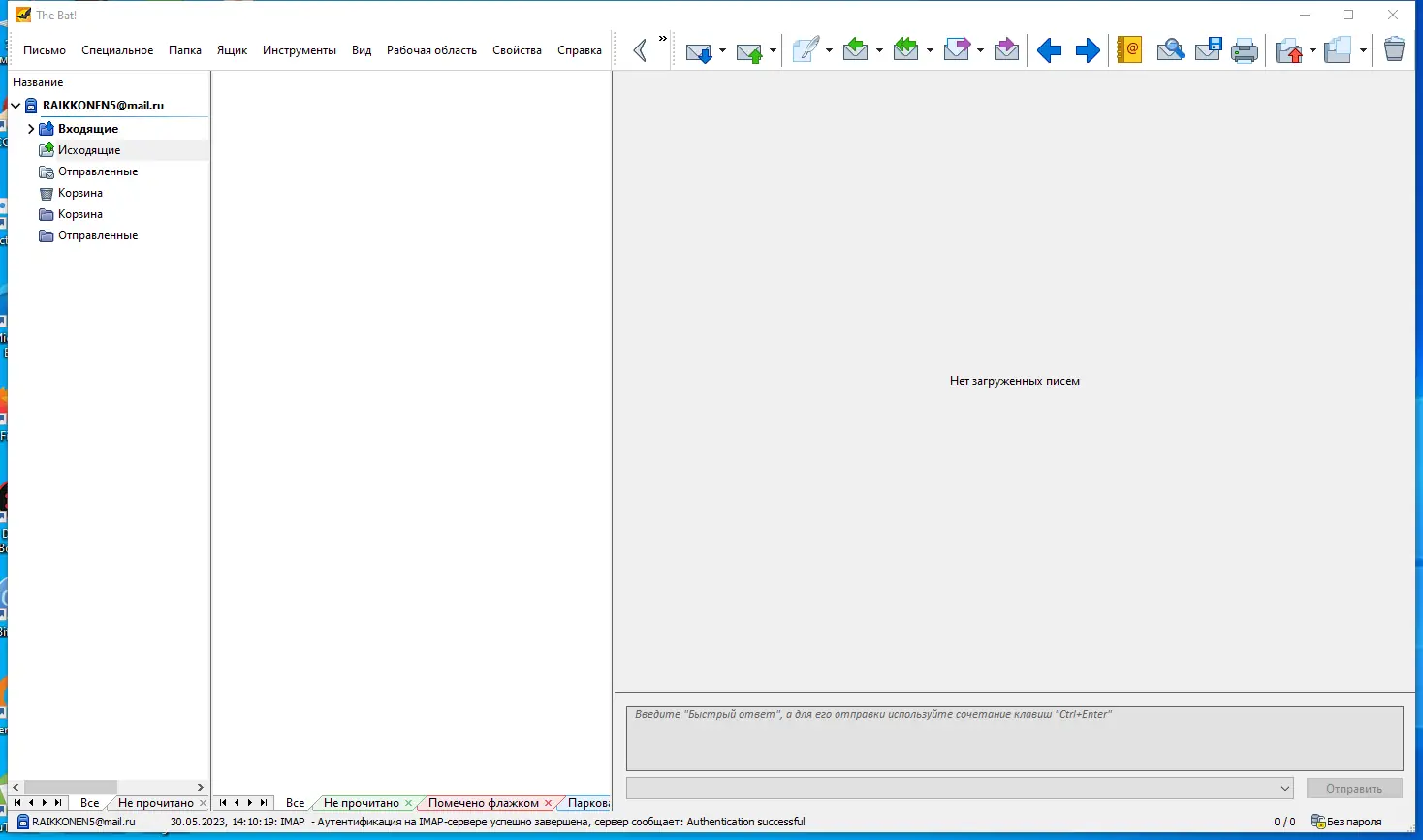Viewport: 1423px width, 840px height.
Task: Click the lock icon beside Без пароля
Action: tap(1317, 822)
